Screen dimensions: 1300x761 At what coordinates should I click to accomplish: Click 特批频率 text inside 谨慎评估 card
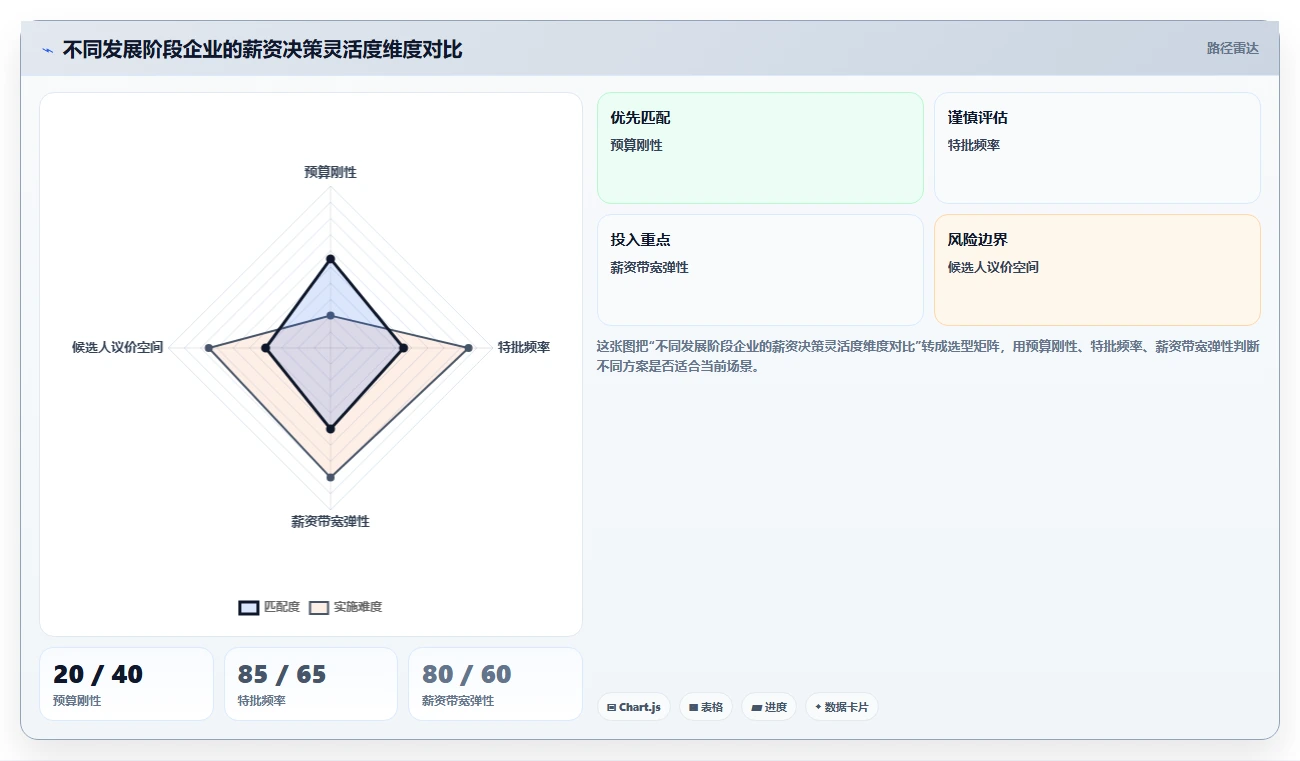point(974,145)
